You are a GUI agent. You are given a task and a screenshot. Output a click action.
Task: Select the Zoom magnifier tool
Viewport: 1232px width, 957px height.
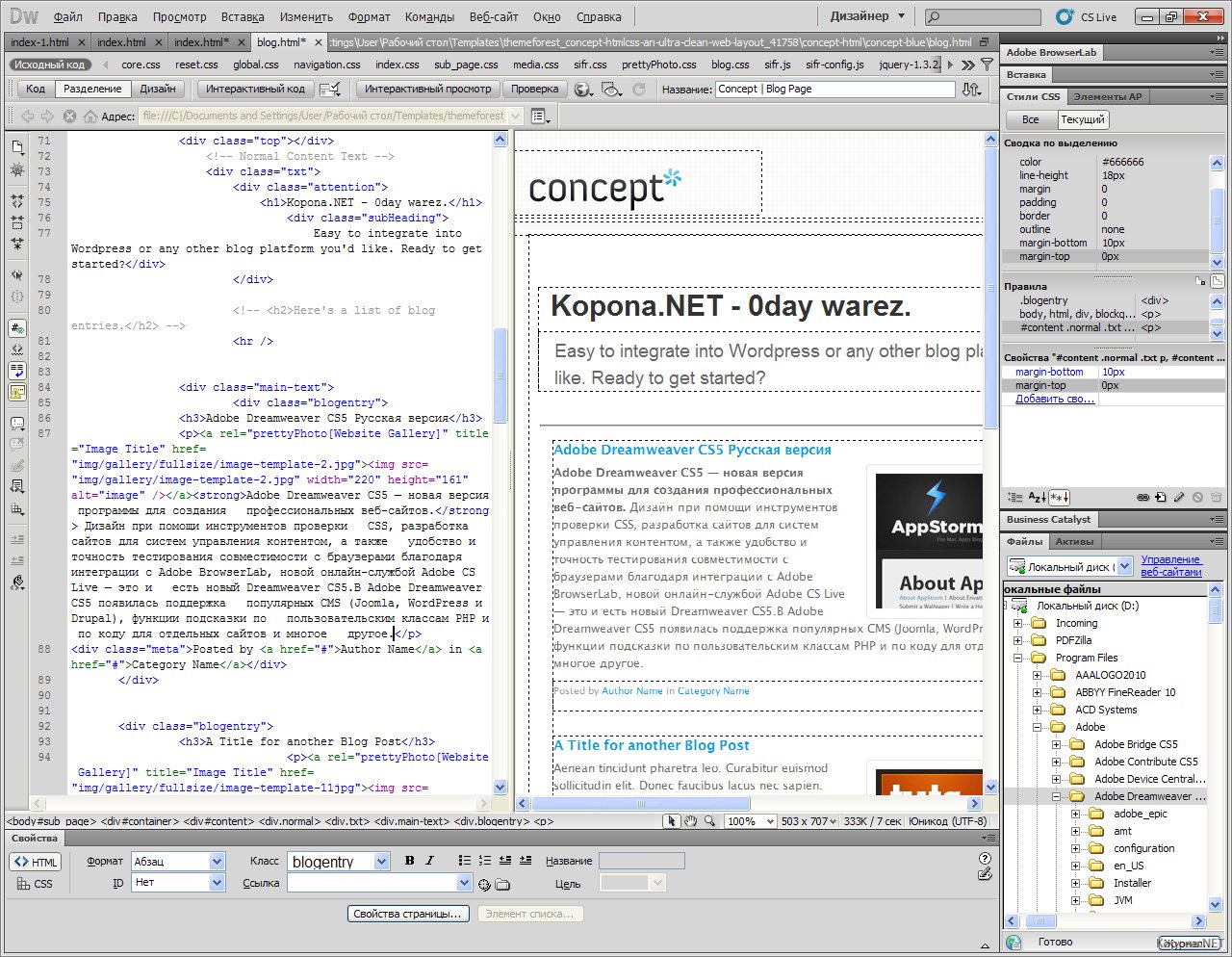pyautogui.click(x=709, y=821)
